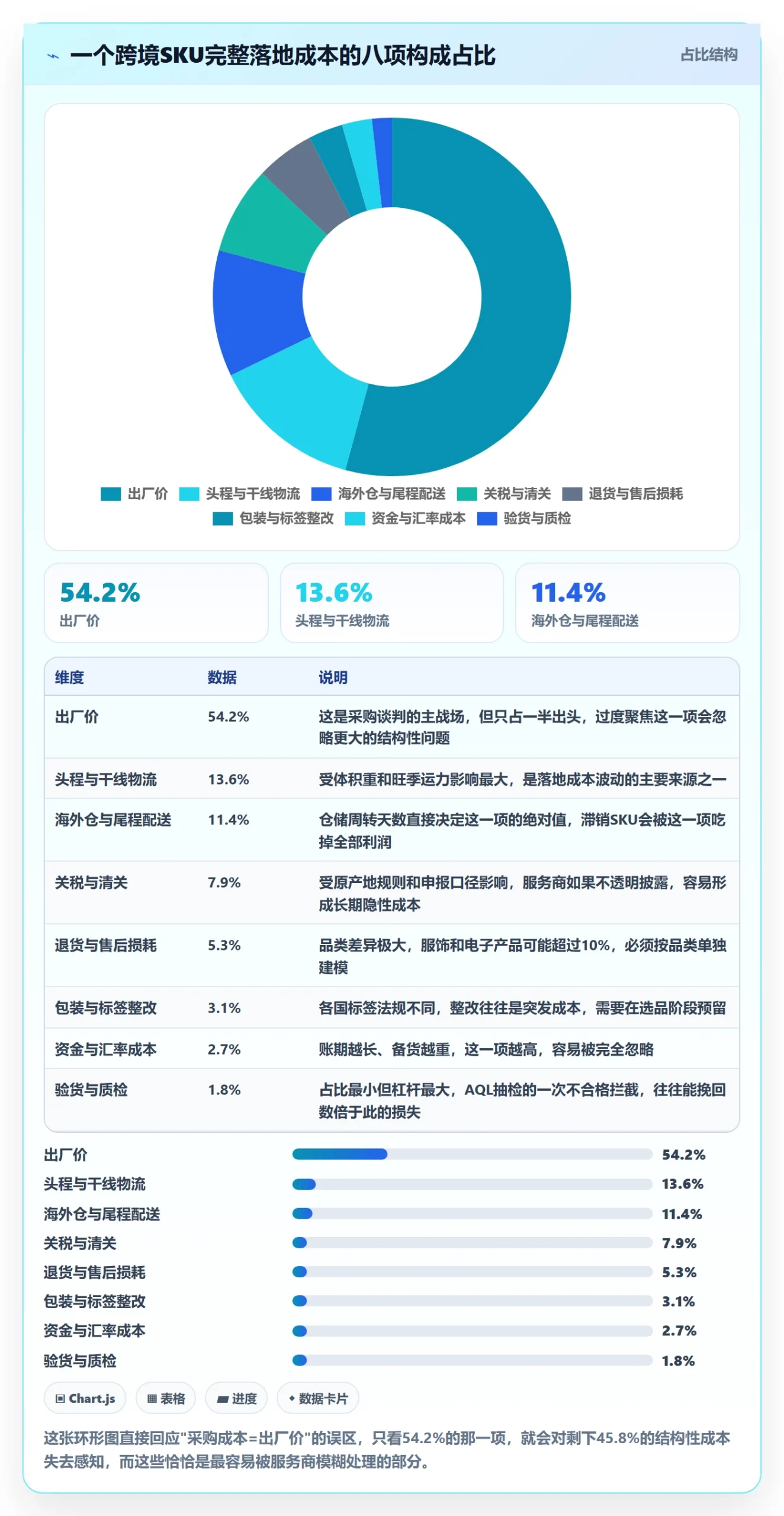784x1516 pixels.
Task: Toggle the 包装与标签整改 legend item
Action: [x=273, y=519]
